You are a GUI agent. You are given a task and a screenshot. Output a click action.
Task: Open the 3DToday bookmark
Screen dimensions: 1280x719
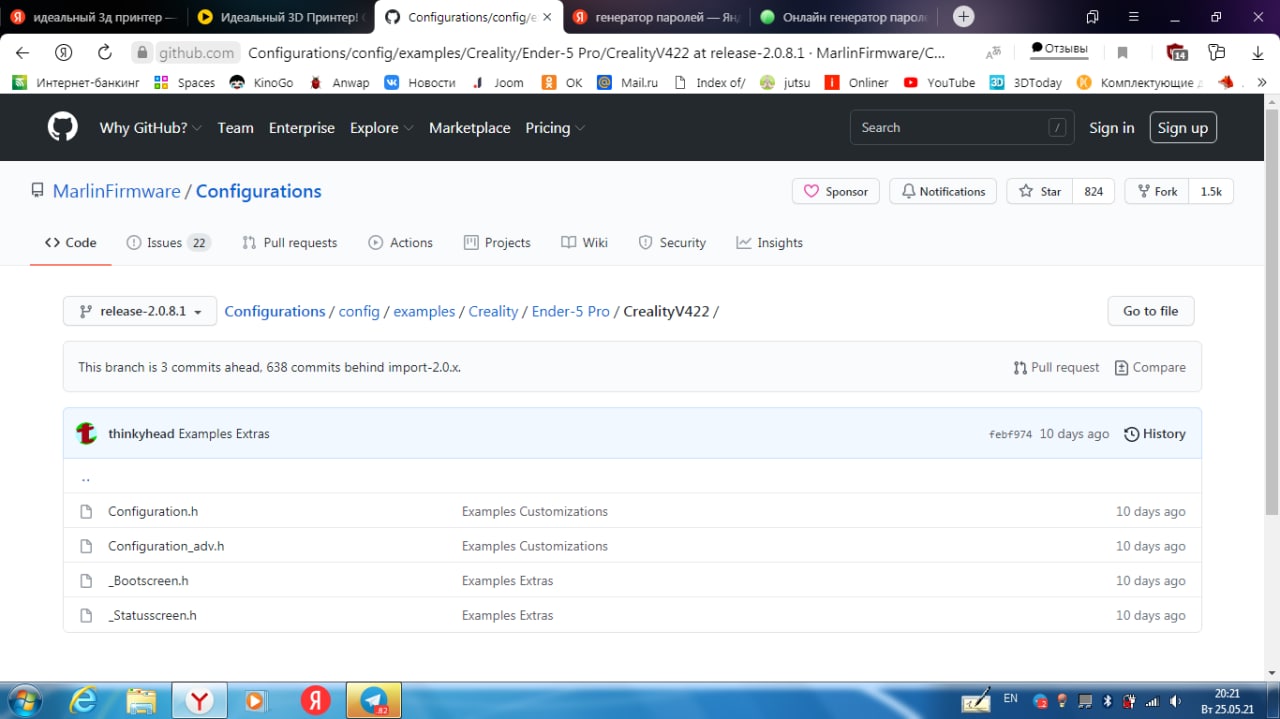coord(1025,83)
